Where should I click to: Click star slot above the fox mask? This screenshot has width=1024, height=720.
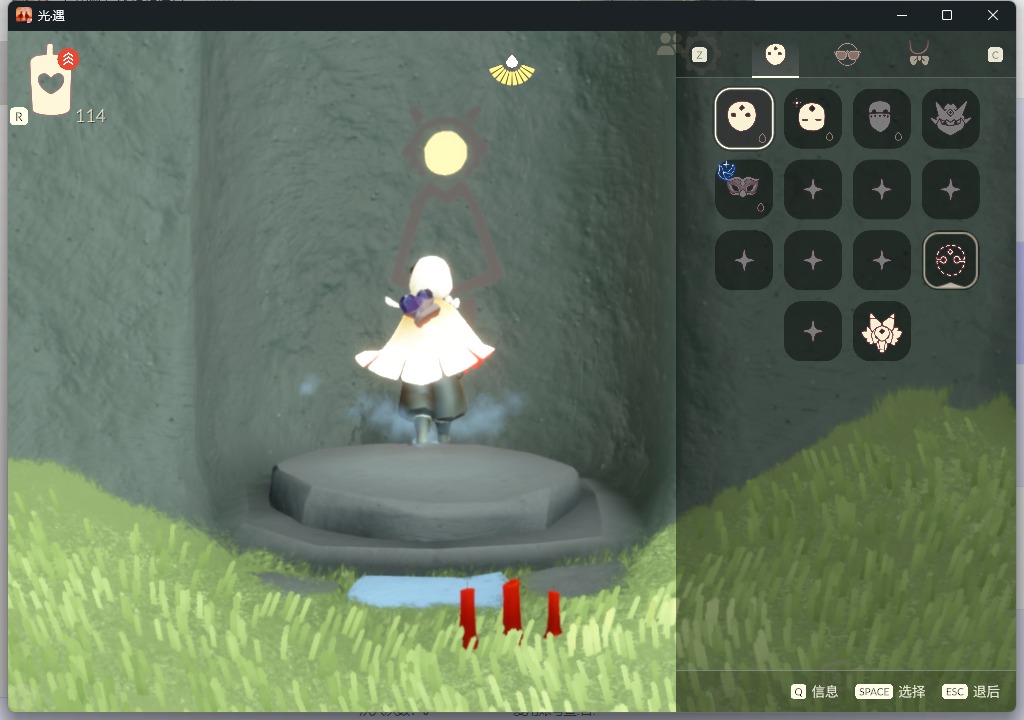pyautogui.click(x=882, y=260)
